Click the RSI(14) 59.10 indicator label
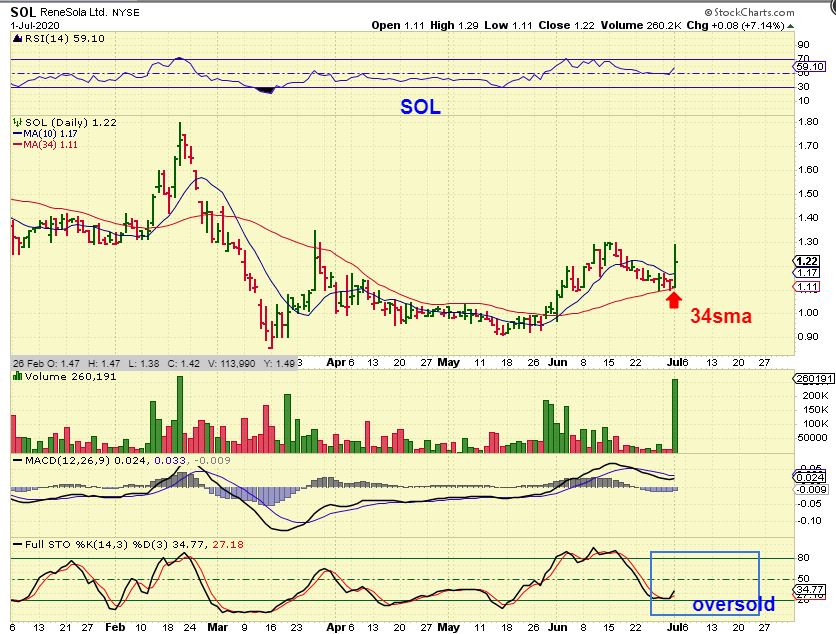This screenshot has height=634, width=836. click(x=65, y=38)
